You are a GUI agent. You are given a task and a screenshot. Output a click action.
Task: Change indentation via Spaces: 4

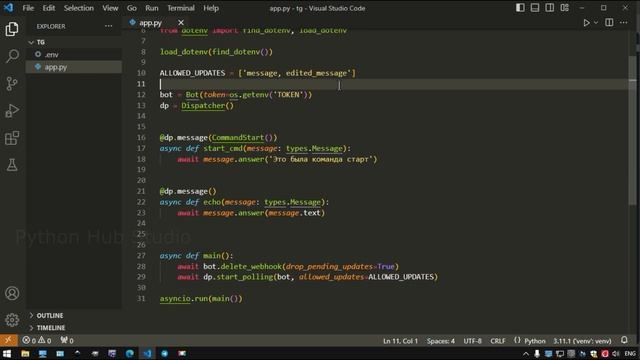pos(441,341)
